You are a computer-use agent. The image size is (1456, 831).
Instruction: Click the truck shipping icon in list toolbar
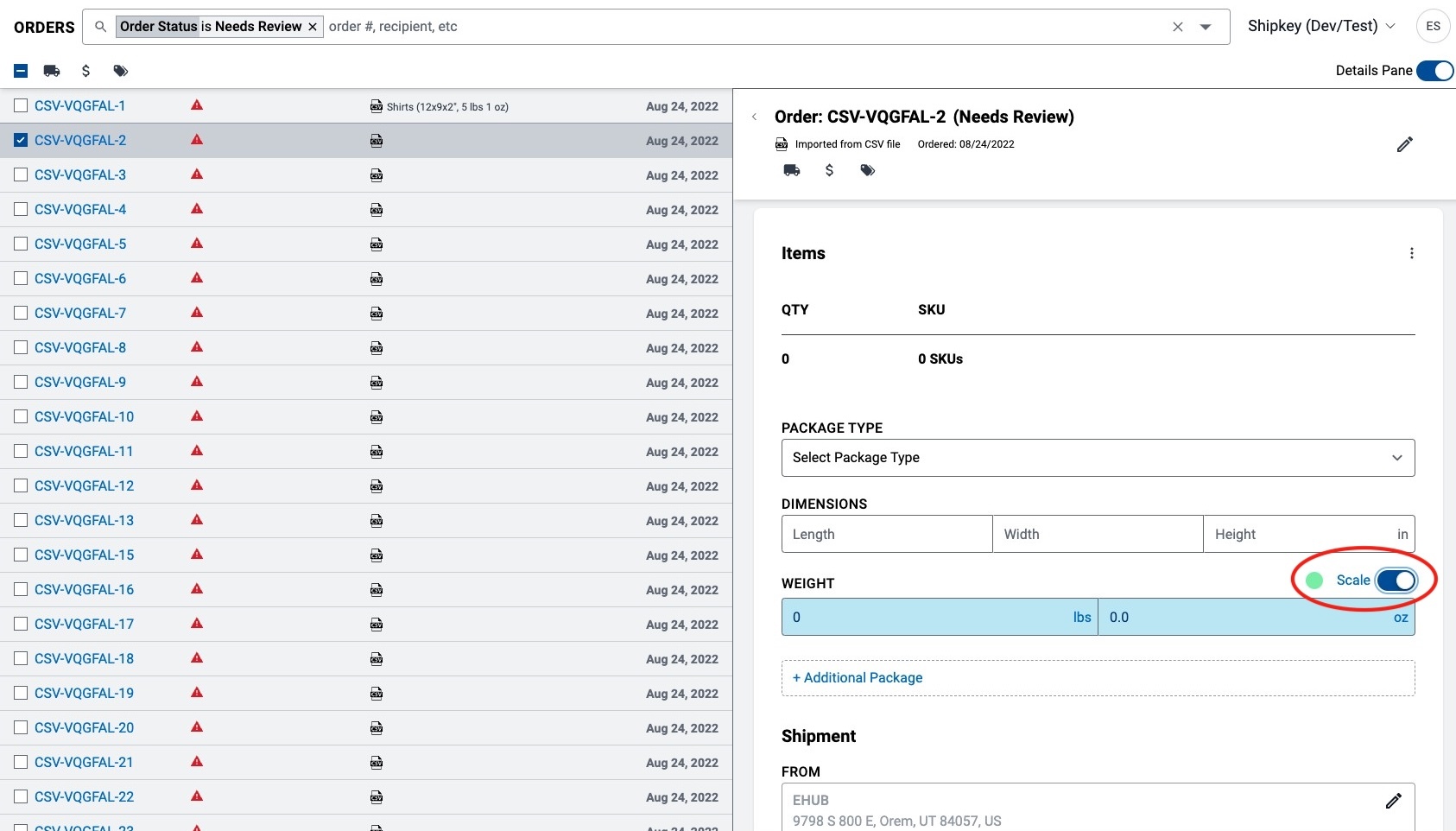click(52, 71)
